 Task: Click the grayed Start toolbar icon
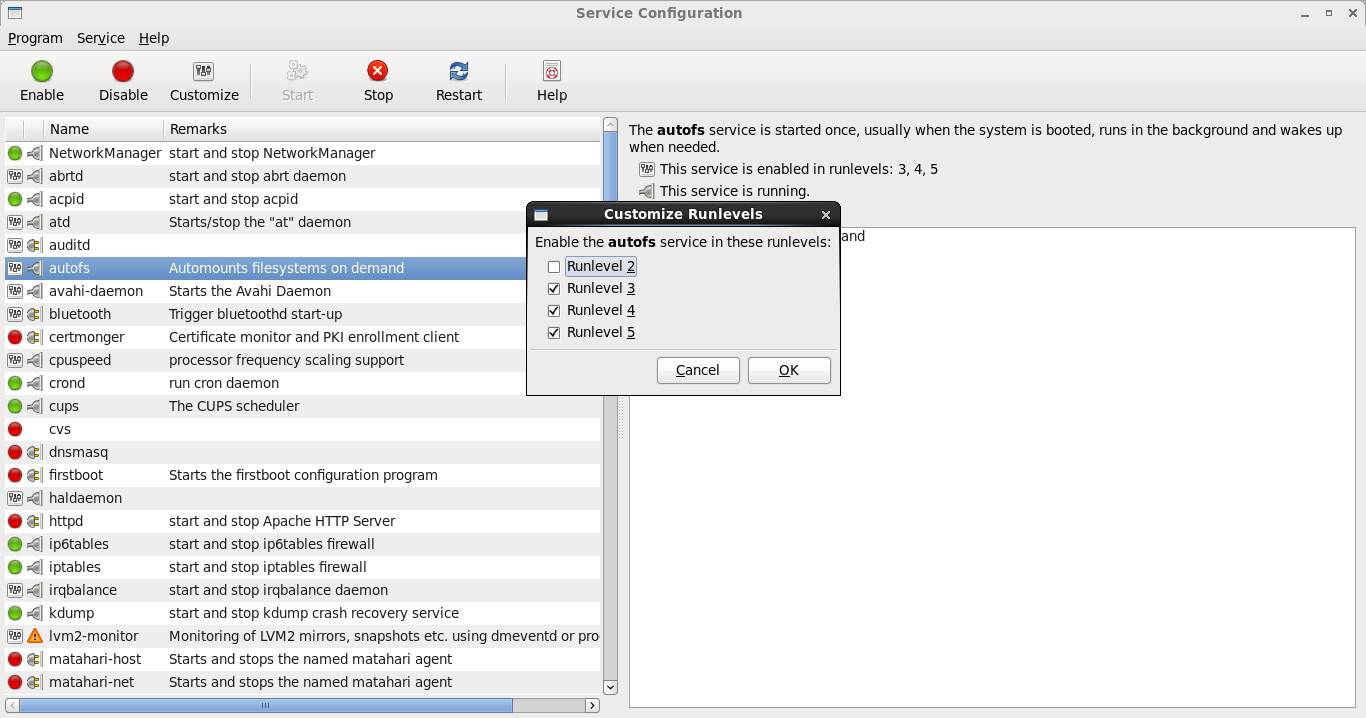point(297,71)
